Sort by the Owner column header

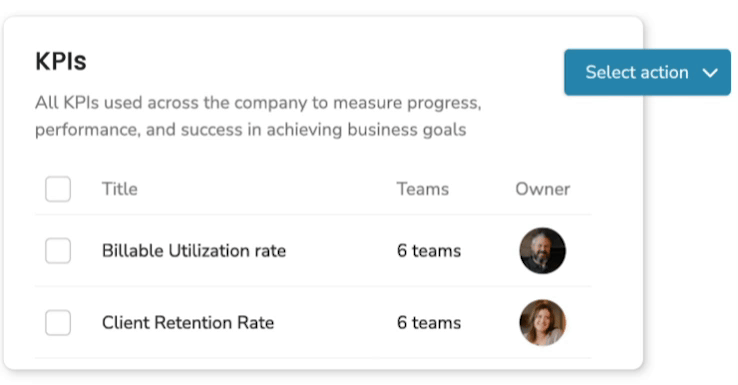pyautogui.click(x=543, y=189)
